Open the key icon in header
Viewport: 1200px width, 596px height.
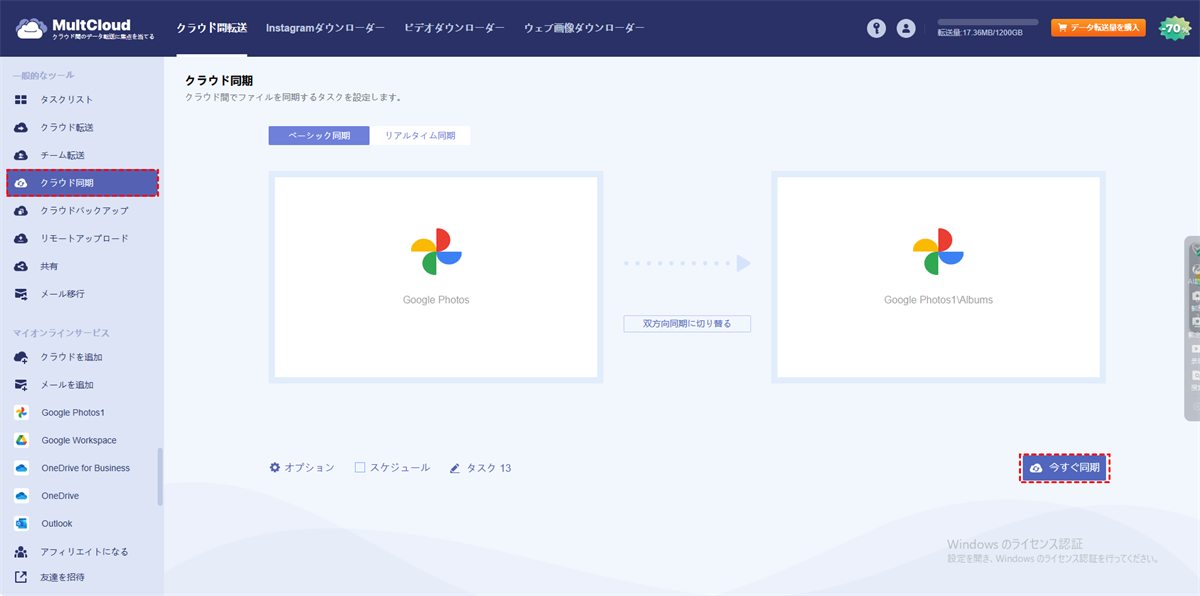pos(877,29)
